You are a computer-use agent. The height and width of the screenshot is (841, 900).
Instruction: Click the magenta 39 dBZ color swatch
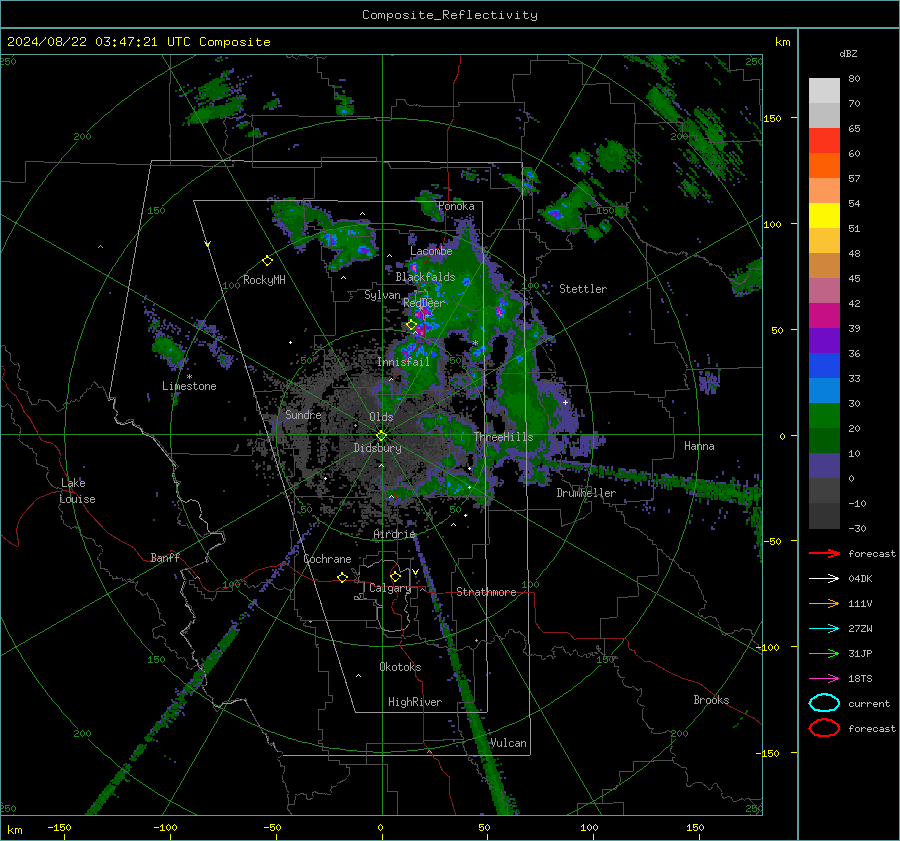824,315
